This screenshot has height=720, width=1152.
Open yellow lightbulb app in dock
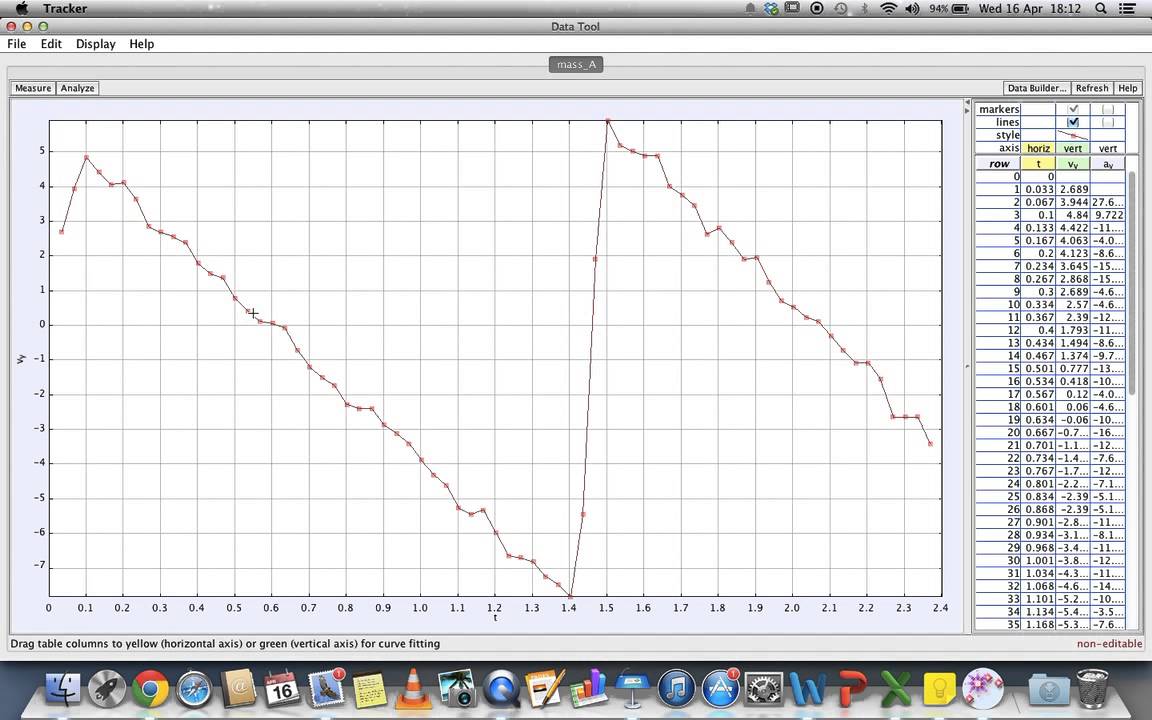[940, 688]
